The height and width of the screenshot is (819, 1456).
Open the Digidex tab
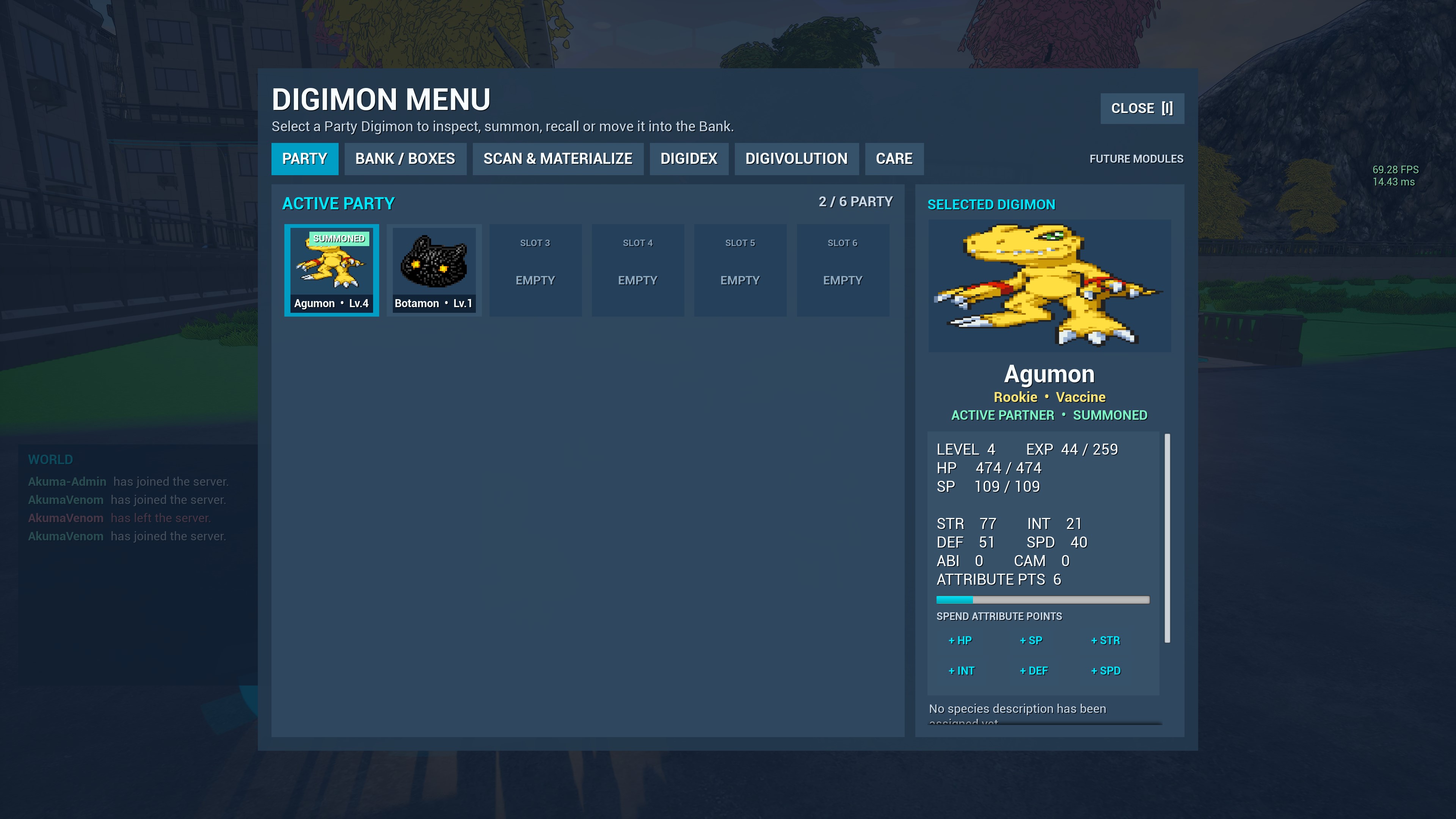pyautogui.click(x=689, y=159)
